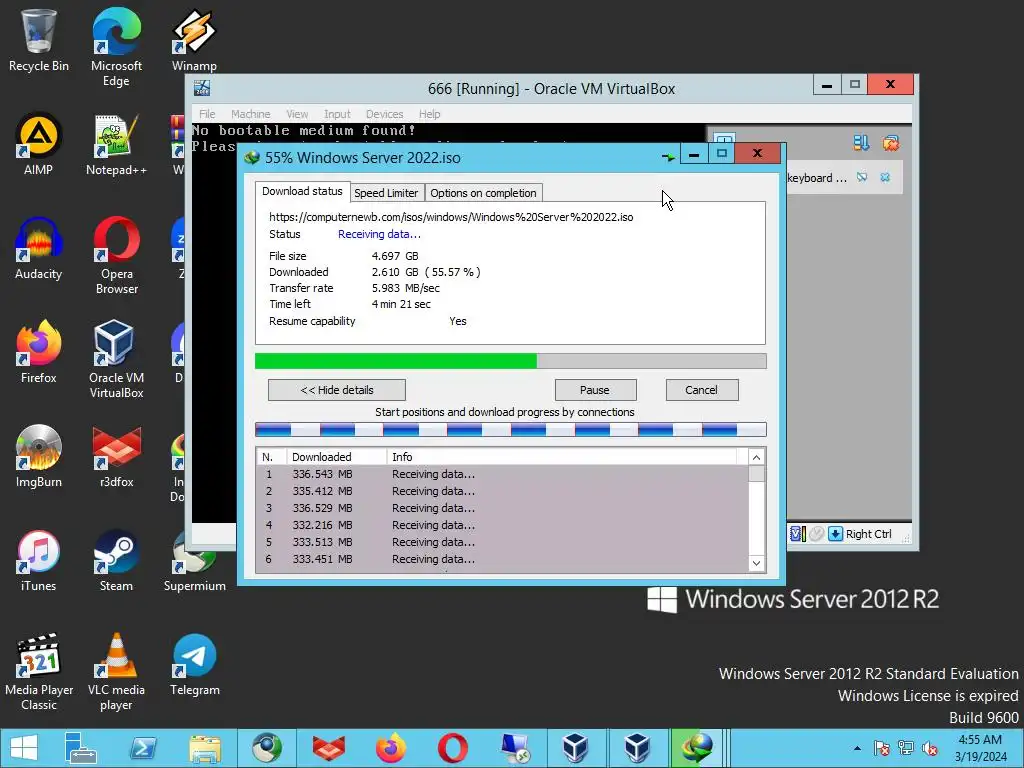Image resolution: width=1024 pixels, height=768 pixels.
Task: Click the VirtualBox recording status indicator icon
Action: [x=816, y=534]
